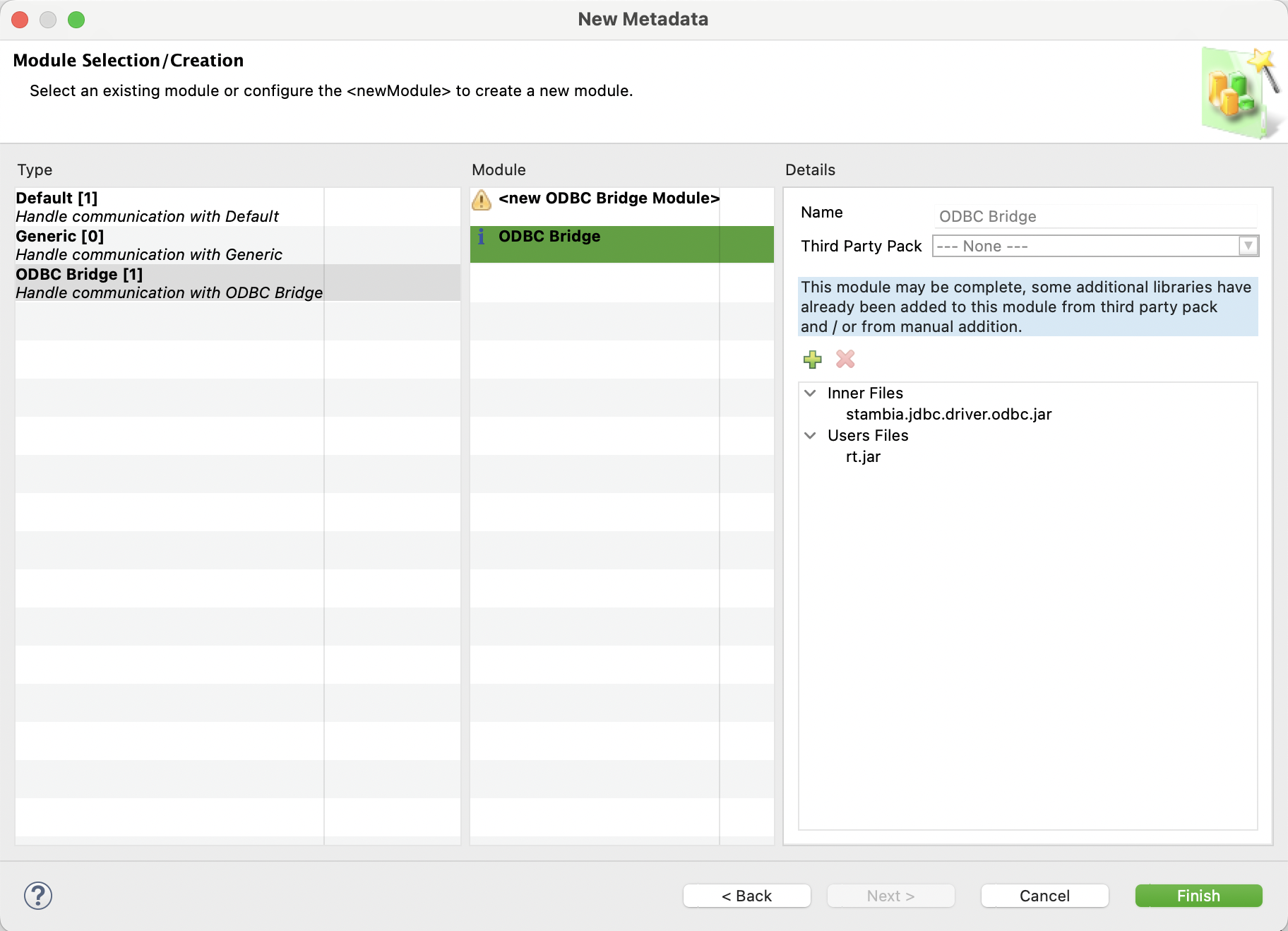Click the Finish button
This screenshot has width=1288, height=931.
pyautogui.click(x=1198, y=895)
